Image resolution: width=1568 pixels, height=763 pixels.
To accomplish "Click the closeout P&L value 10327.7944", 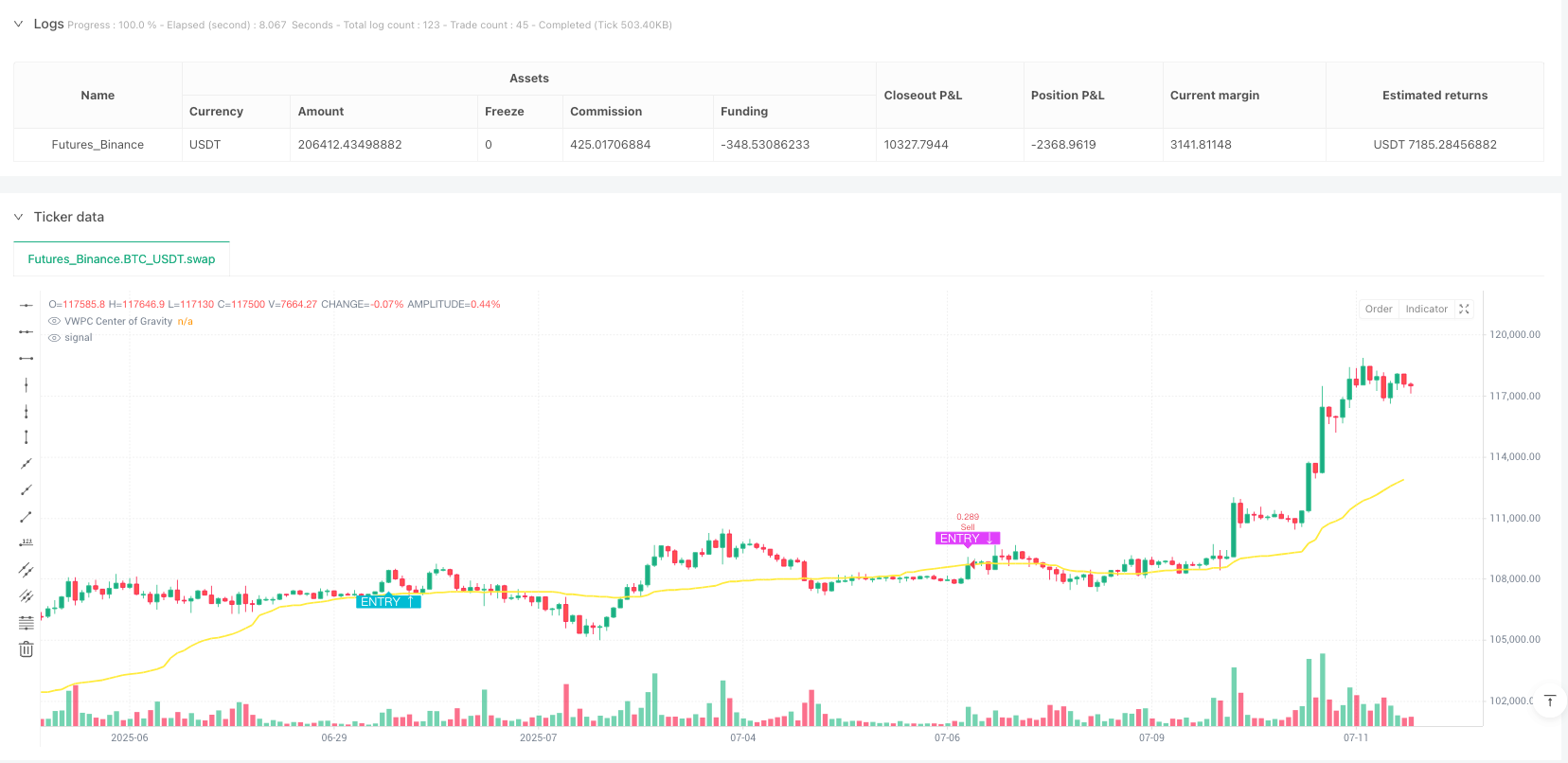I will [x=916, y=145].
